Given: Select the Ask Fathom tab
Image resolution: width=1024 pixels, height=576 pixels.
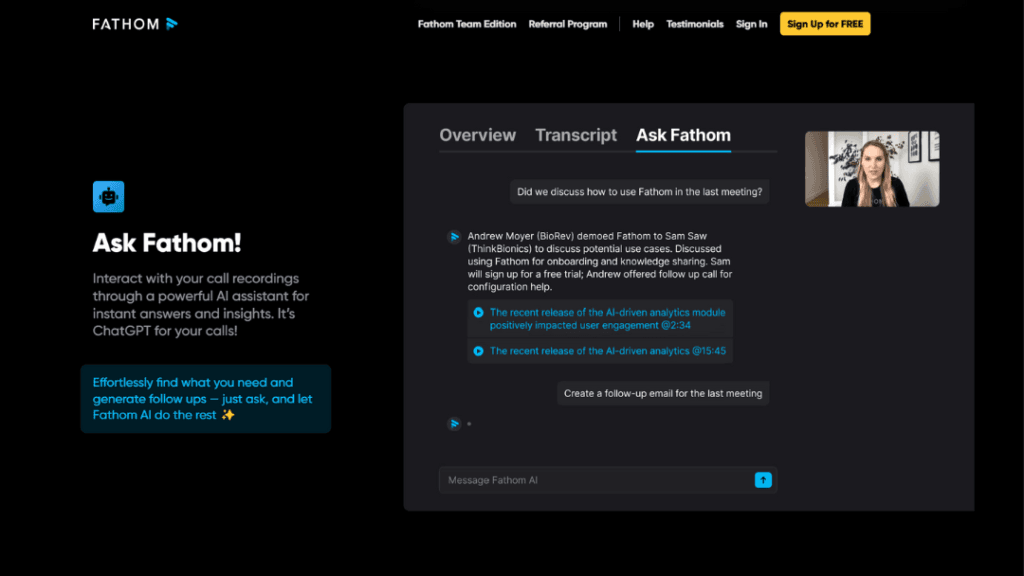Looking at the screenshot, I should pos(683,135).
